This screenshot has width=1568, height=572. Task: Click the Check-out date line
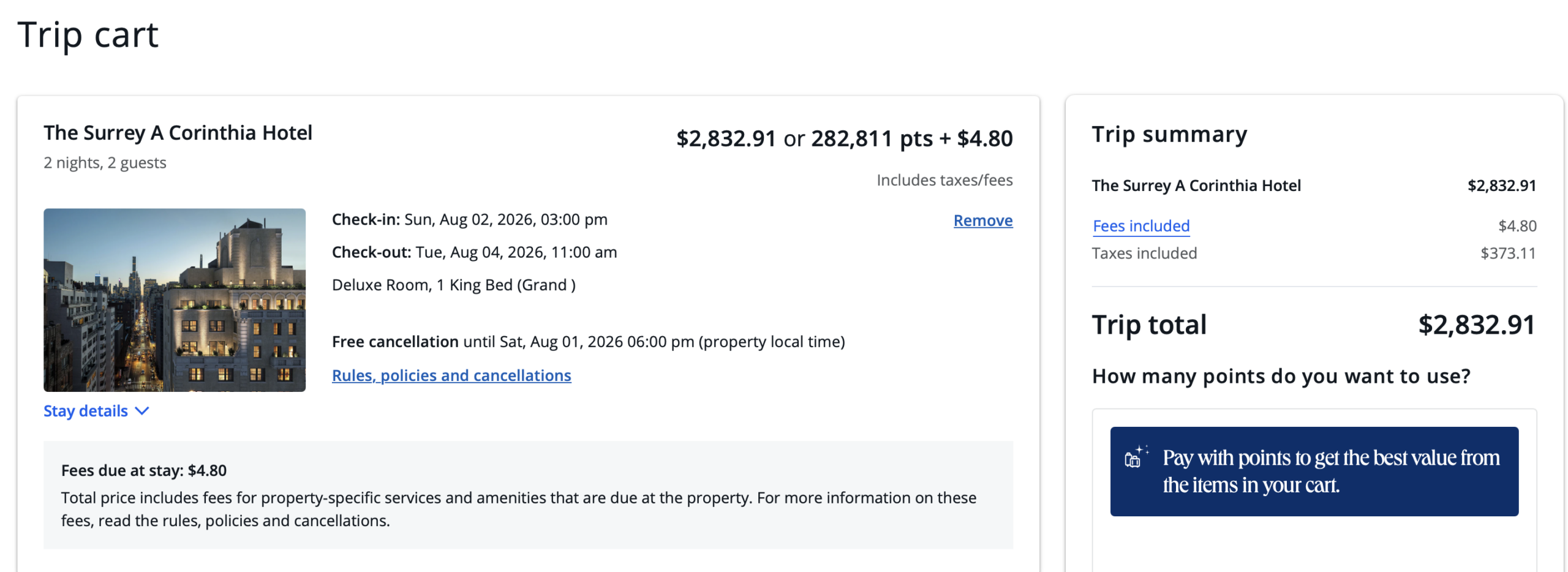tap(473, 252)
